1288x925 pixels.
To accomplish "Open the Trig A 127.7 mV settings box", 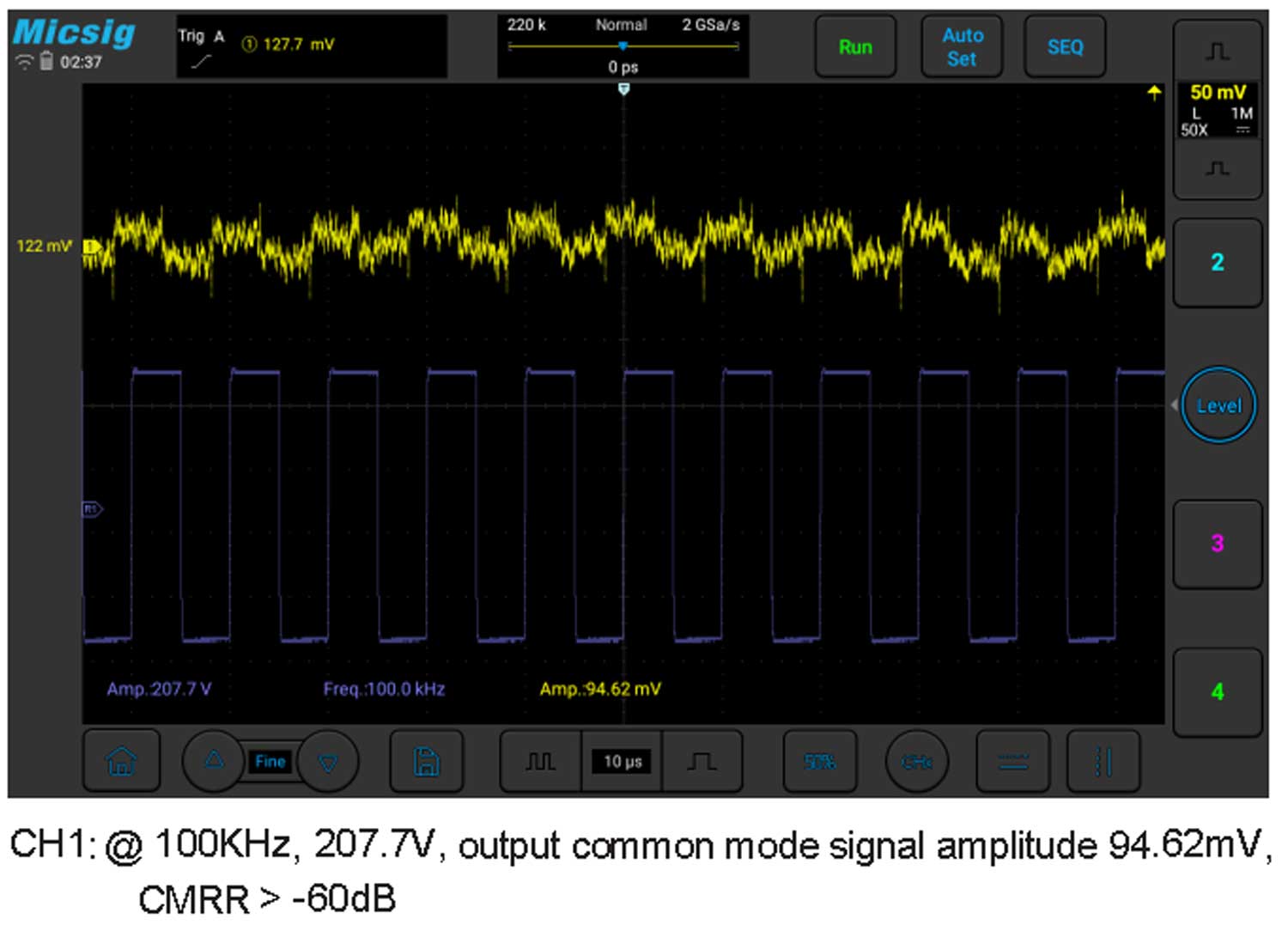I will 311,46.
